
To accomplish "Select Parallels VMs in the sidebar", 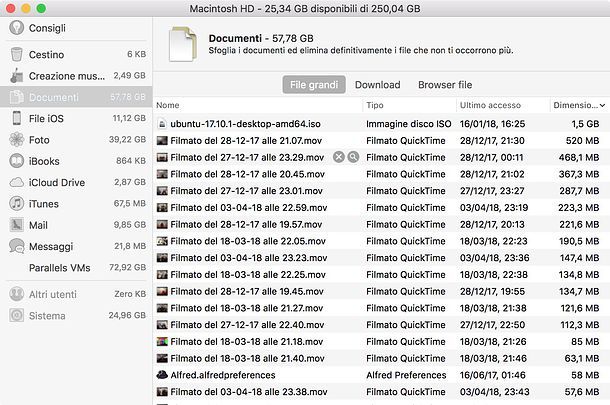I will [76, 268].
